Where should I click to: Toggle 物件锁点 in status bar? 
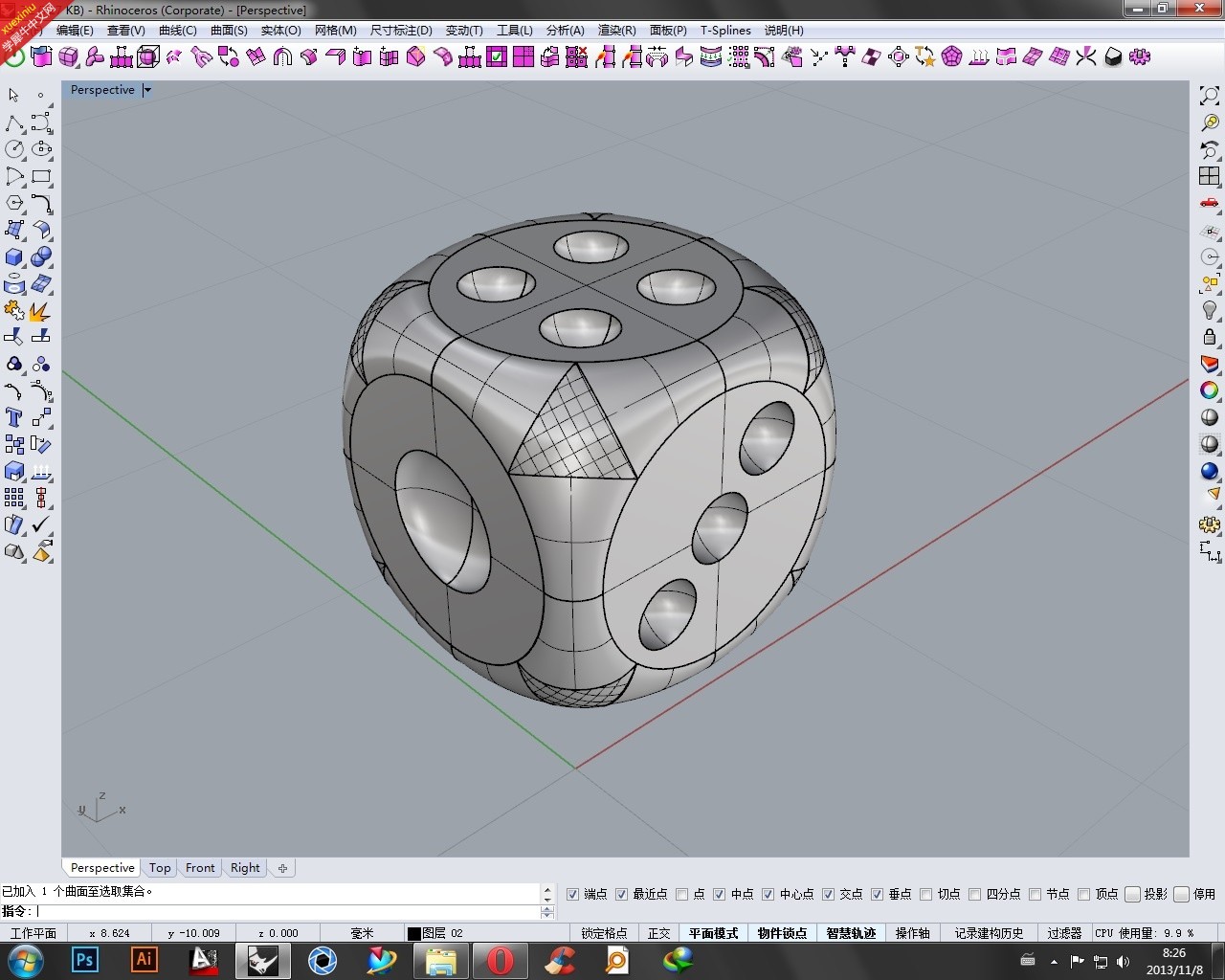point(782,933)
